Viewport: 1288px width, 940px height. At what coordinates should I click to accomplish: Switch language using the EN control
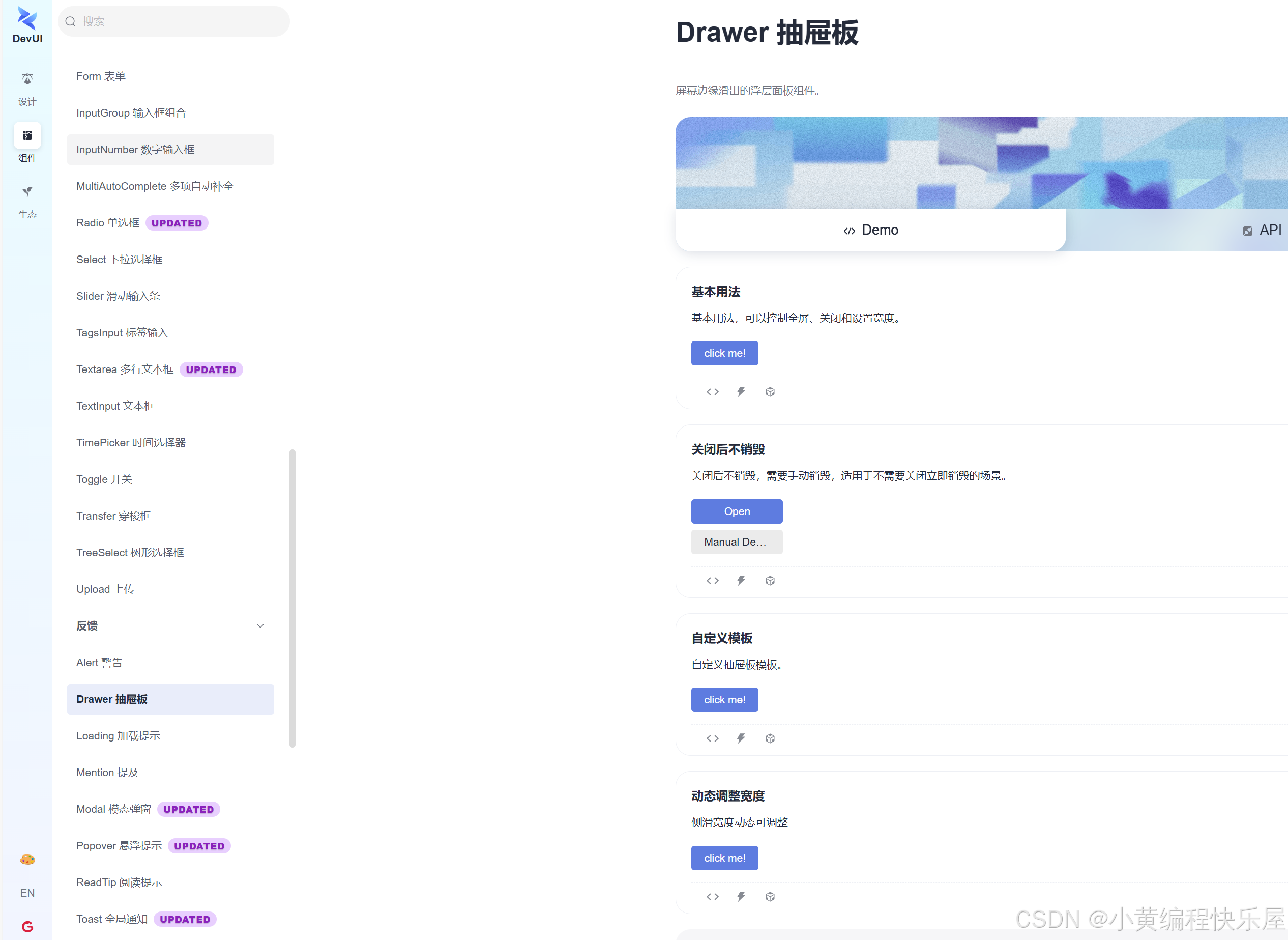[x=27, y=892]
